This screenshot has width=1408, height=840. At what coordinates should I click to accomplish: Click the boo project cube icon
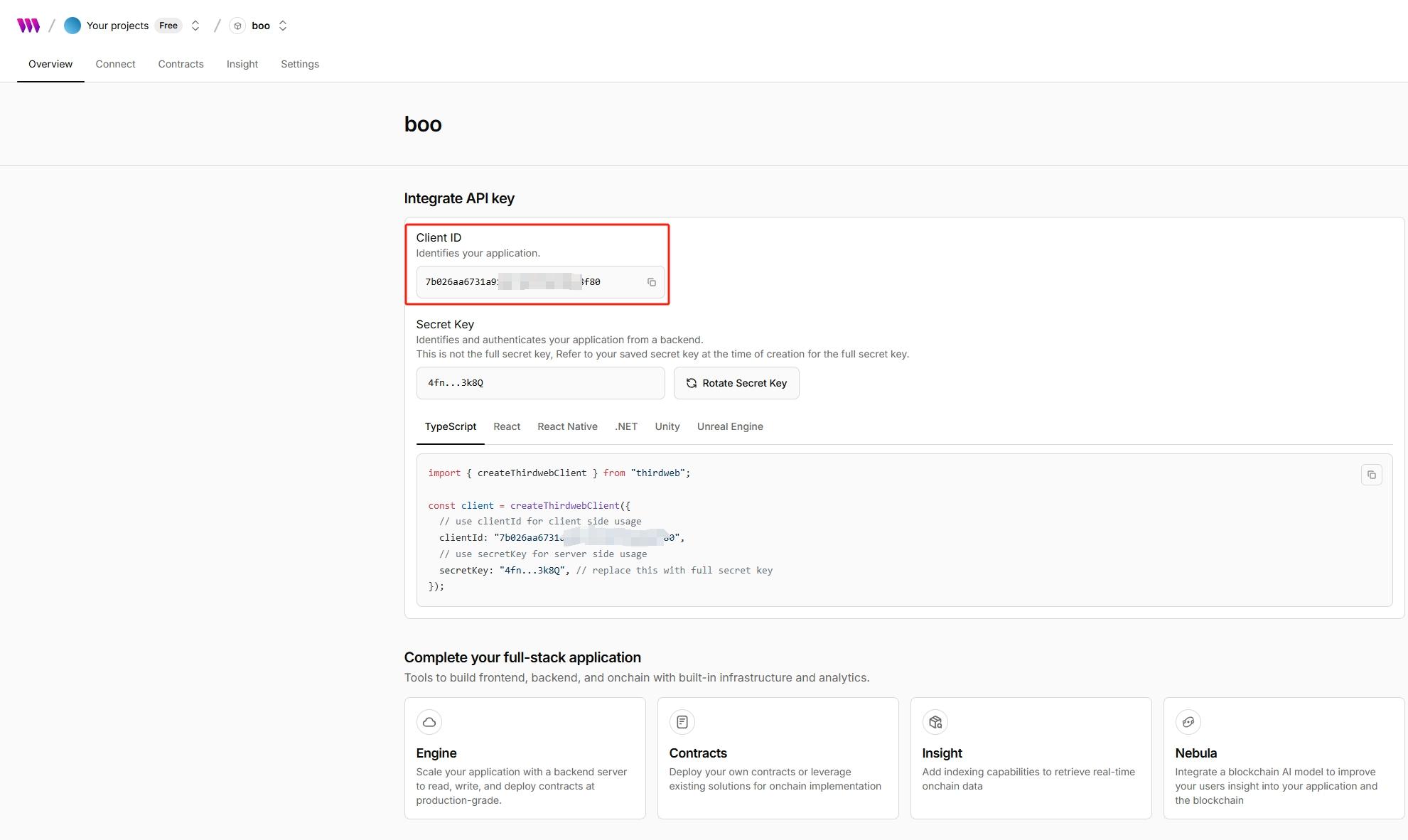[237, 26]
